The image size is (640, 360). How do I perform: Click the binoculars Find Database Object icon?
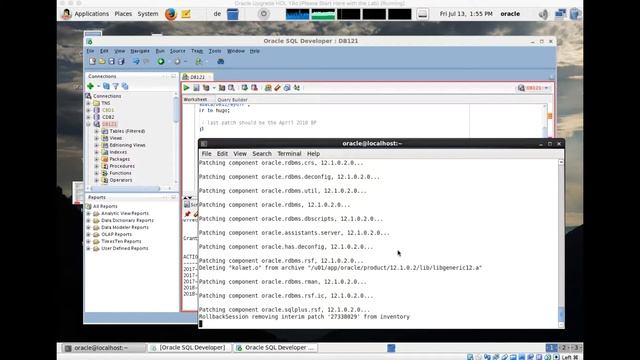click(x=220, y=61)
